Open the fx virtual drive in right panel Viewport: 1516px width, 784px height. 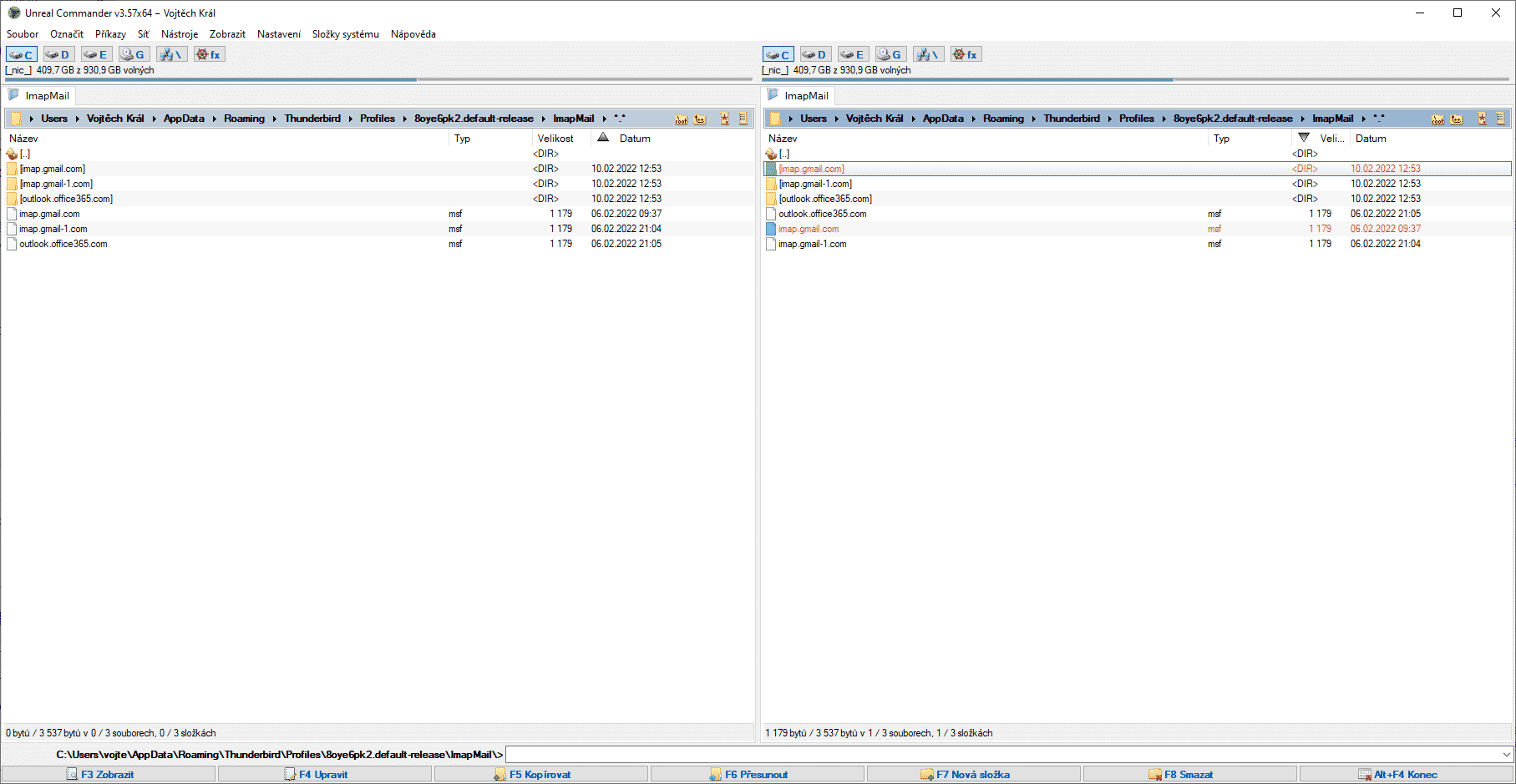[x=966, y=54]
